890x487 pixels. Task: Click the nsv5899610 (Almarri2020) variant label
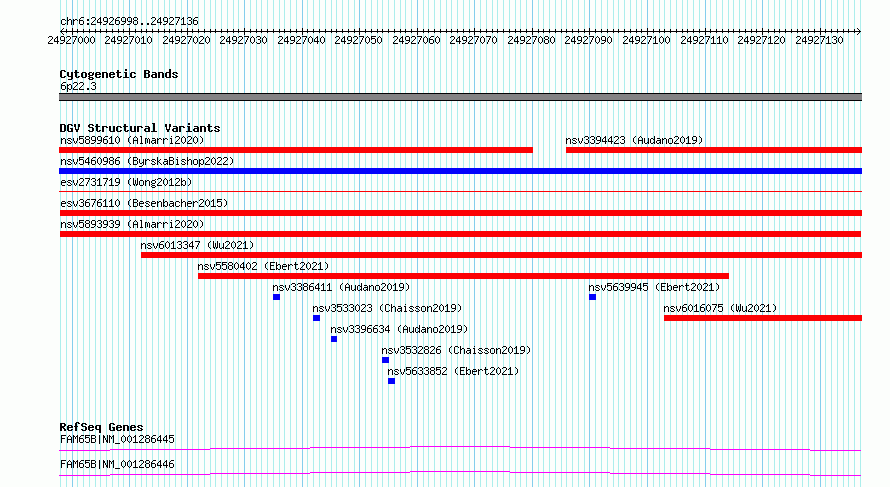(x=132, y=140)
